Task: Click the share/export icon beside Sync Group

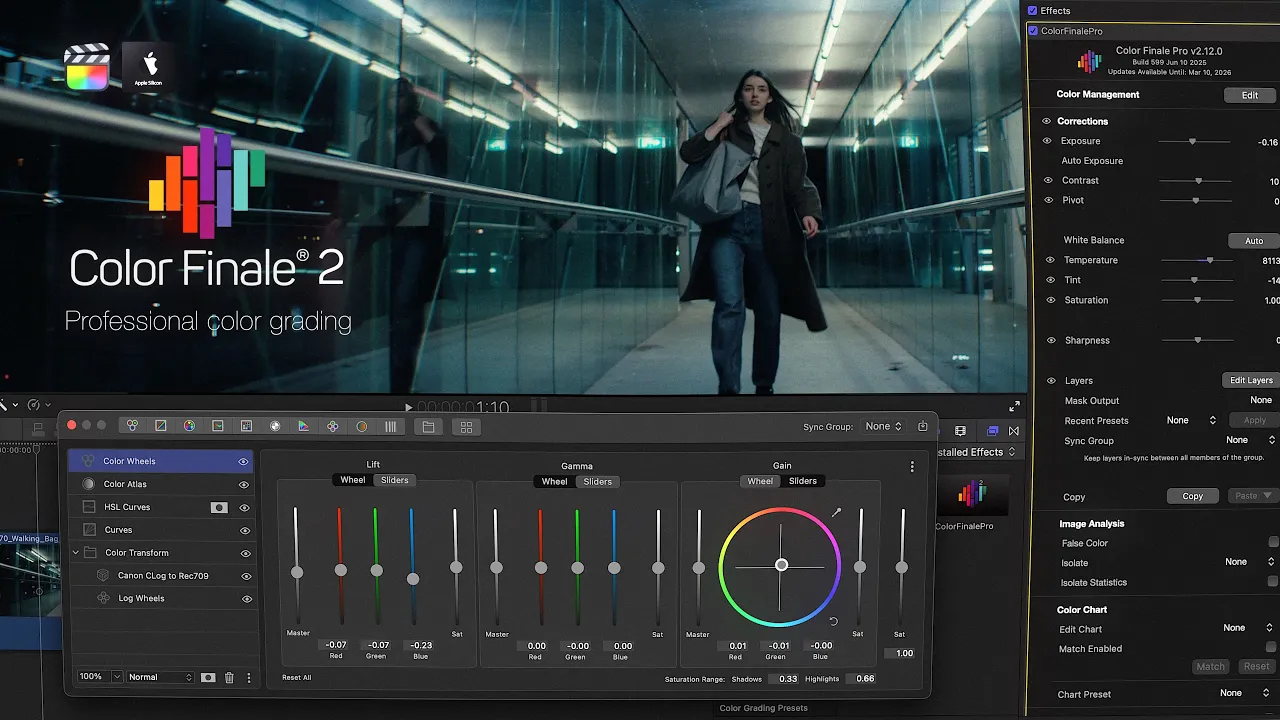Action: coord(922,426)
